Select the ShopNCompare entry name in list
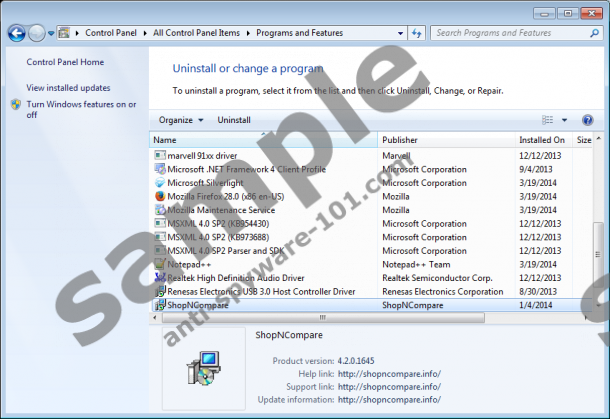 pyautogui.click(x=198, y=305)
